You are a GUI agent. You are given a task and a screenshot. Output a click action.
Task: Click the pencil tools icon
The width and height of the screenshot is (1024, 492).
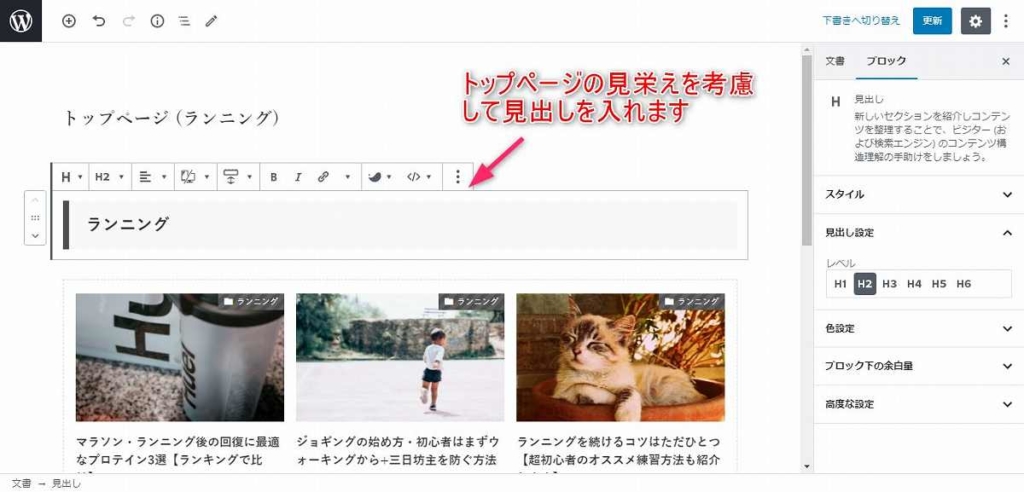click(x=211, y=21)
